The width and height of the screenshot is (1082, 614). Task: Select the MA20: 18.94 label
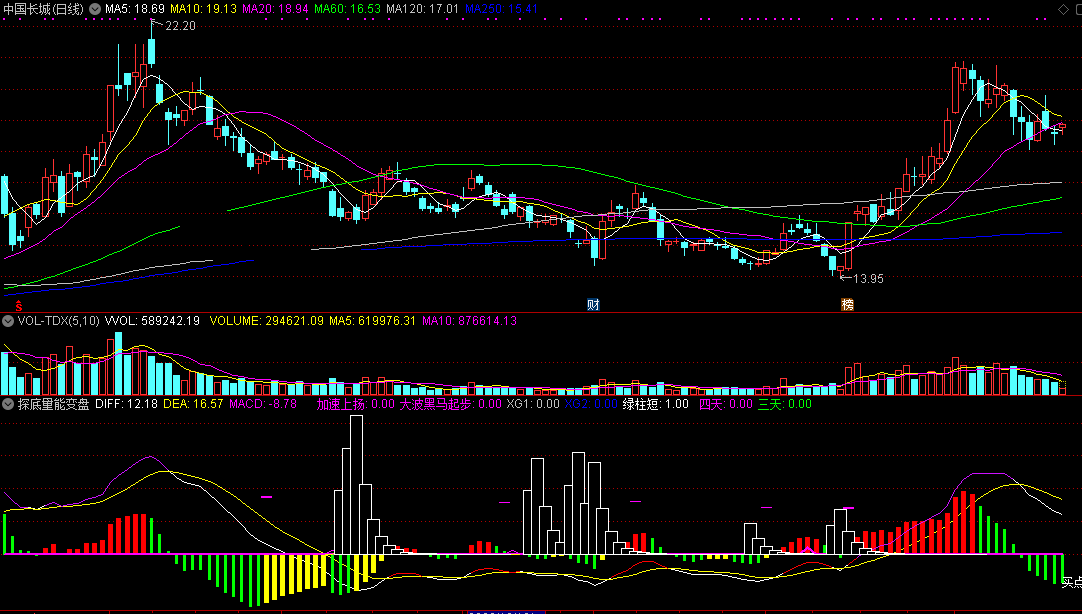275,9
